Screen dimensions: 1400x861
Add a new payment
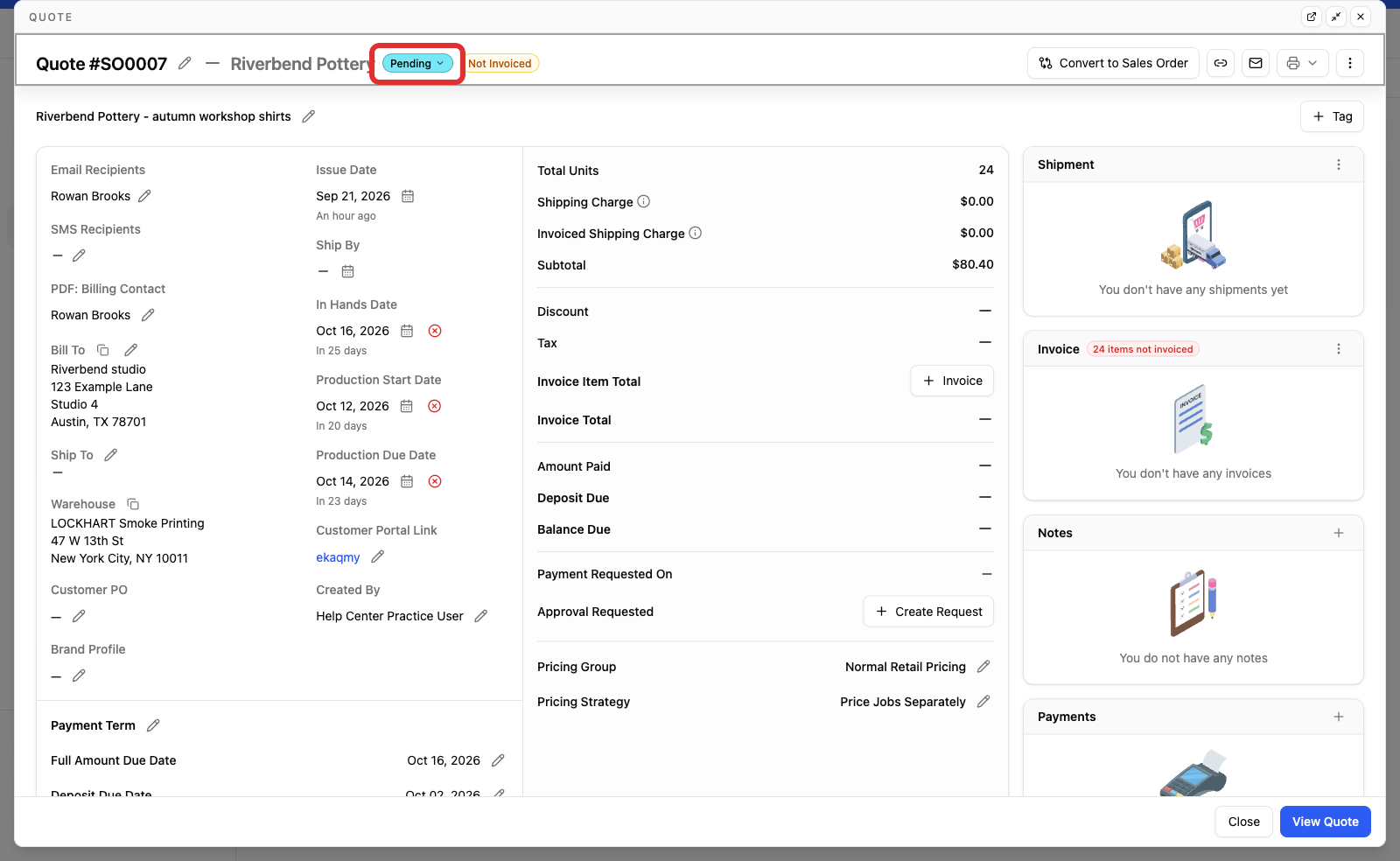[x=1339, y=717]
